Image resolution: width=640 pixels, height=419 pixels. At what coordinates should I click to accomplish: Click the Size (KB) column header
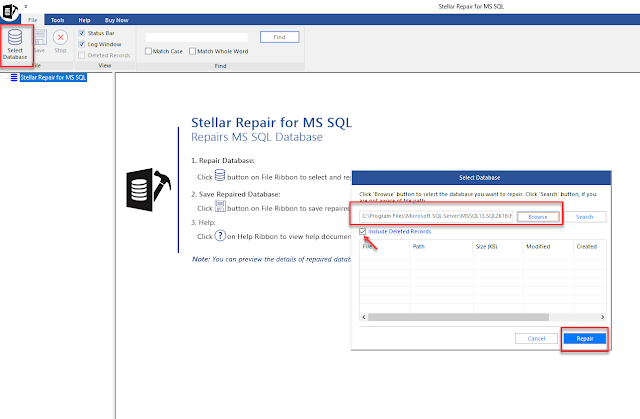pos(498,246)
